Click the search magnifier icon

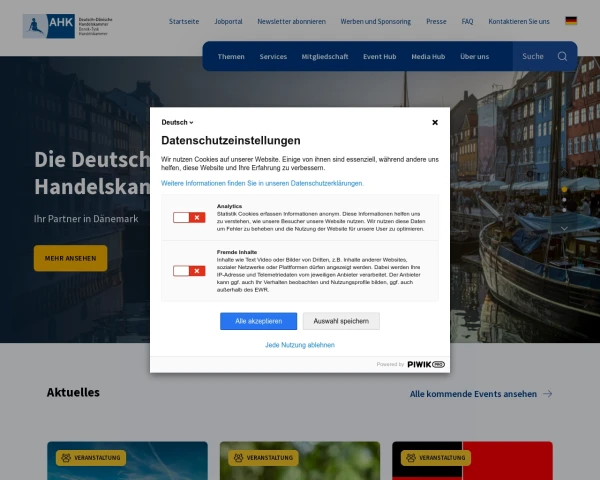click(x=562, y=57)
